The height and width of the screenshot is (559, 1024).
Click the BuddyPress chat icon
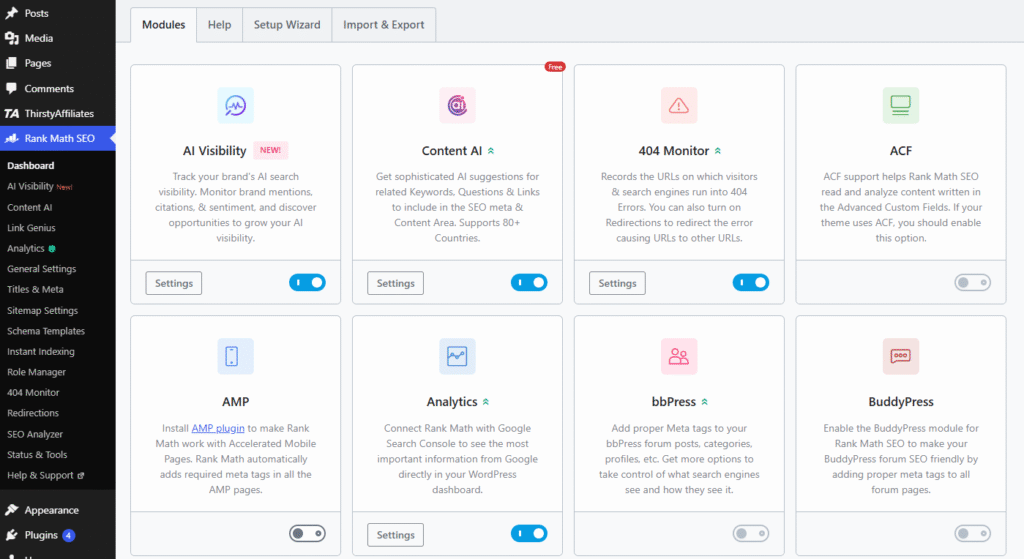[x=901, y=357]
